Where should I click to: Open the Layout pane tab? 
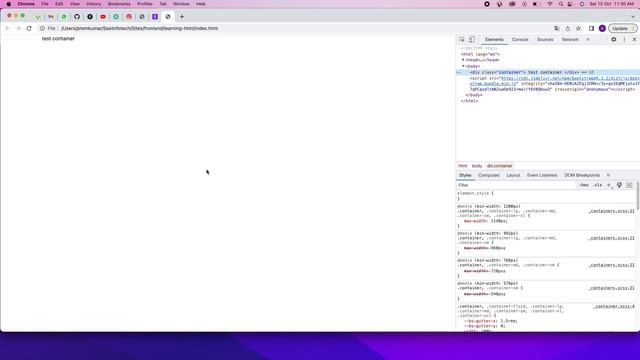coord(513,175)
